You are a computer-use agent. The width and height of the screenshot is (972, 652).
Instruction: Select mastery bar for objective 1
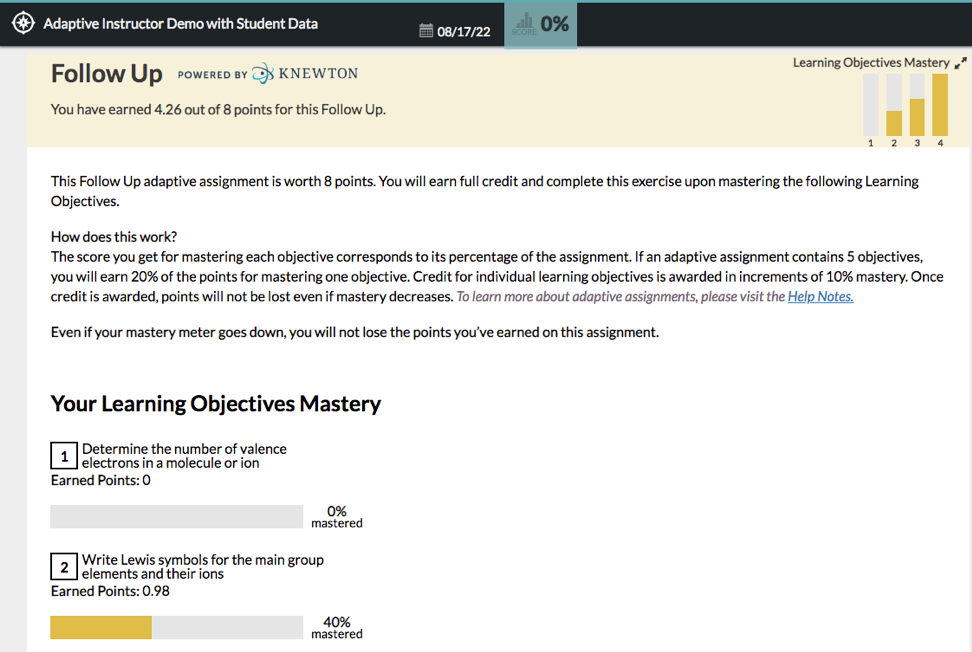coord(871,105)
